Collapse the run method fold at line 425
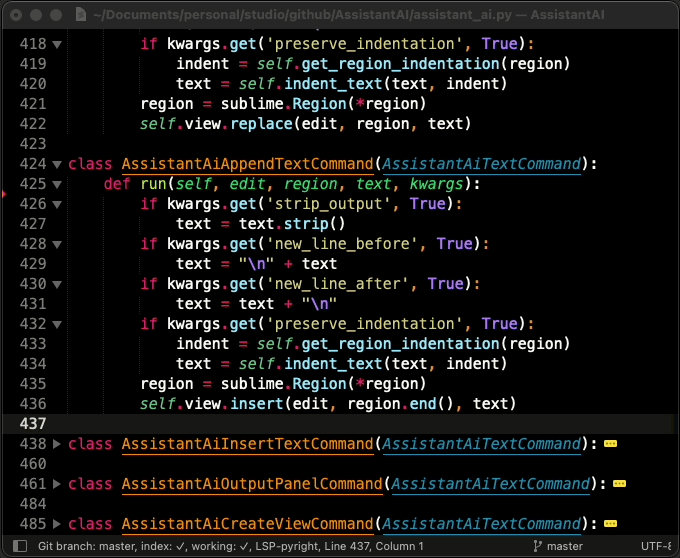680x558 pixels. click(57, 184)
